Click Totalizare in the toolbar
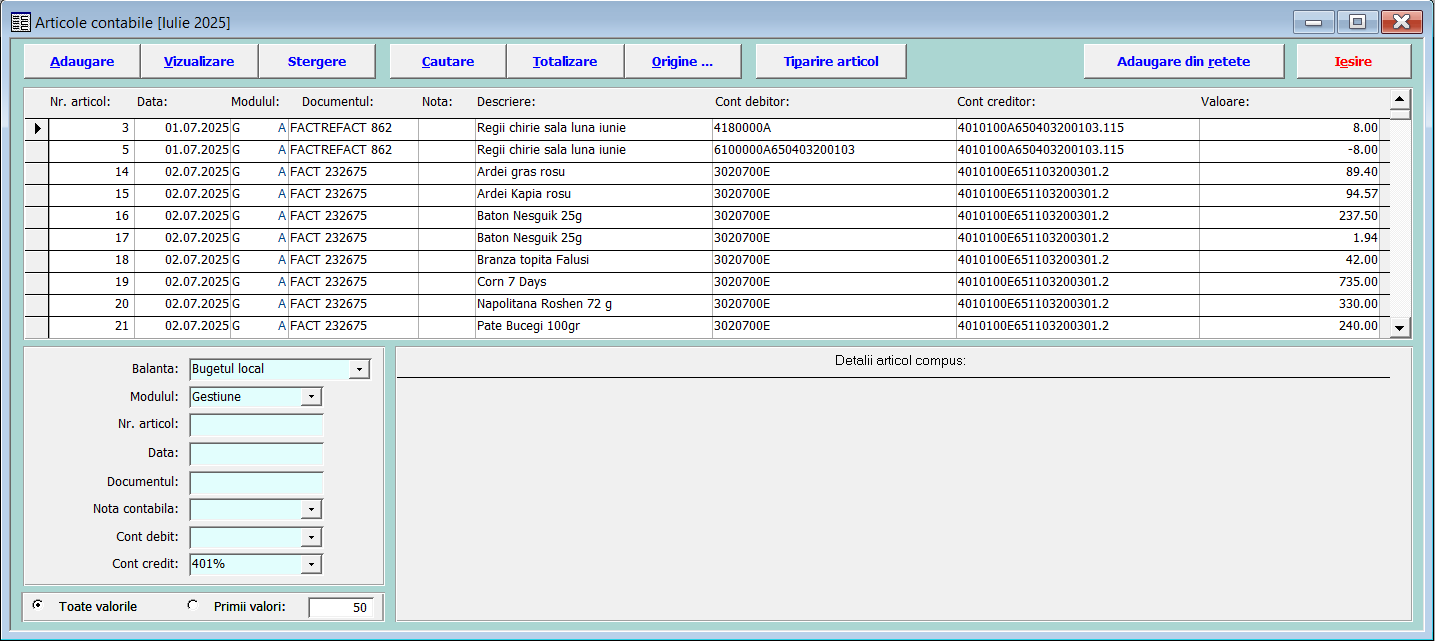This screenshot has width=1435, height=641. click(565, 61)
